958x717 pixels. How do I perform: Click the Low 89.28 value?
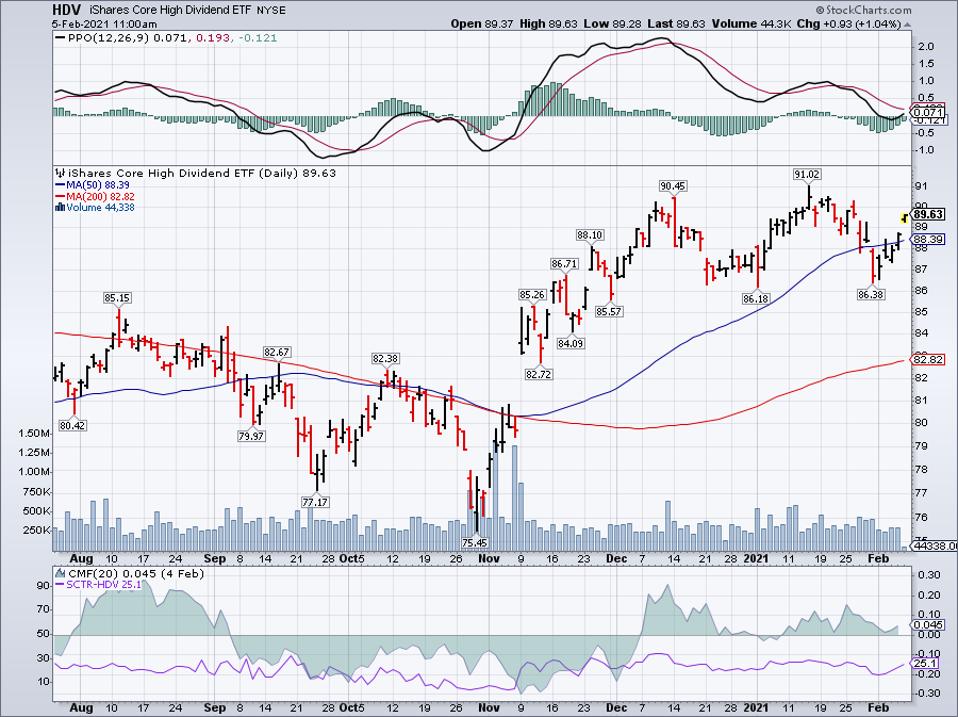(x=612, y=24)
